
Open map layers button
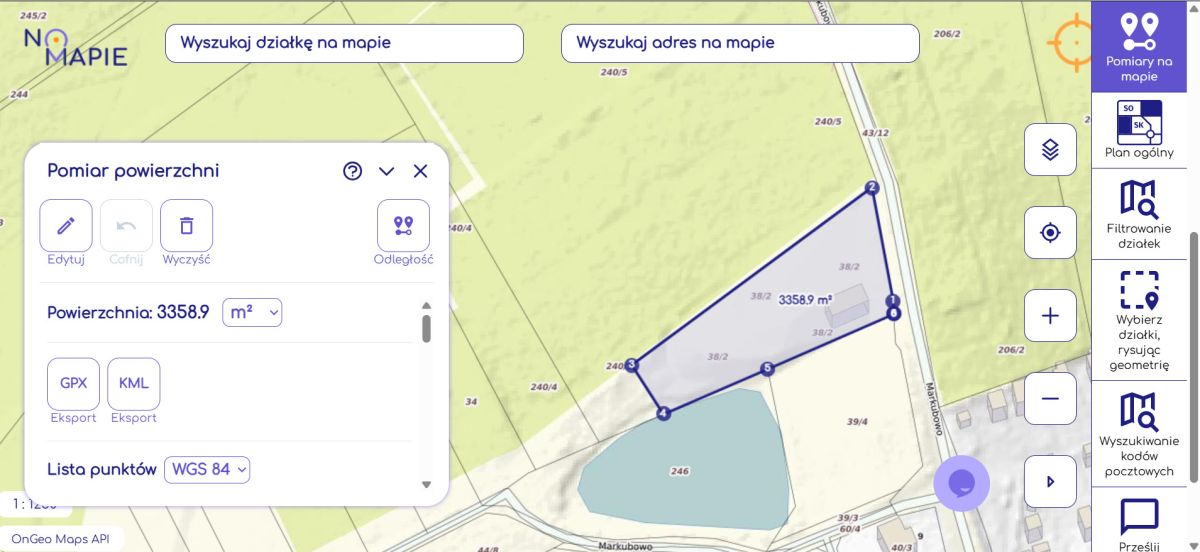pyautogui.click(x=1050, y=150)
